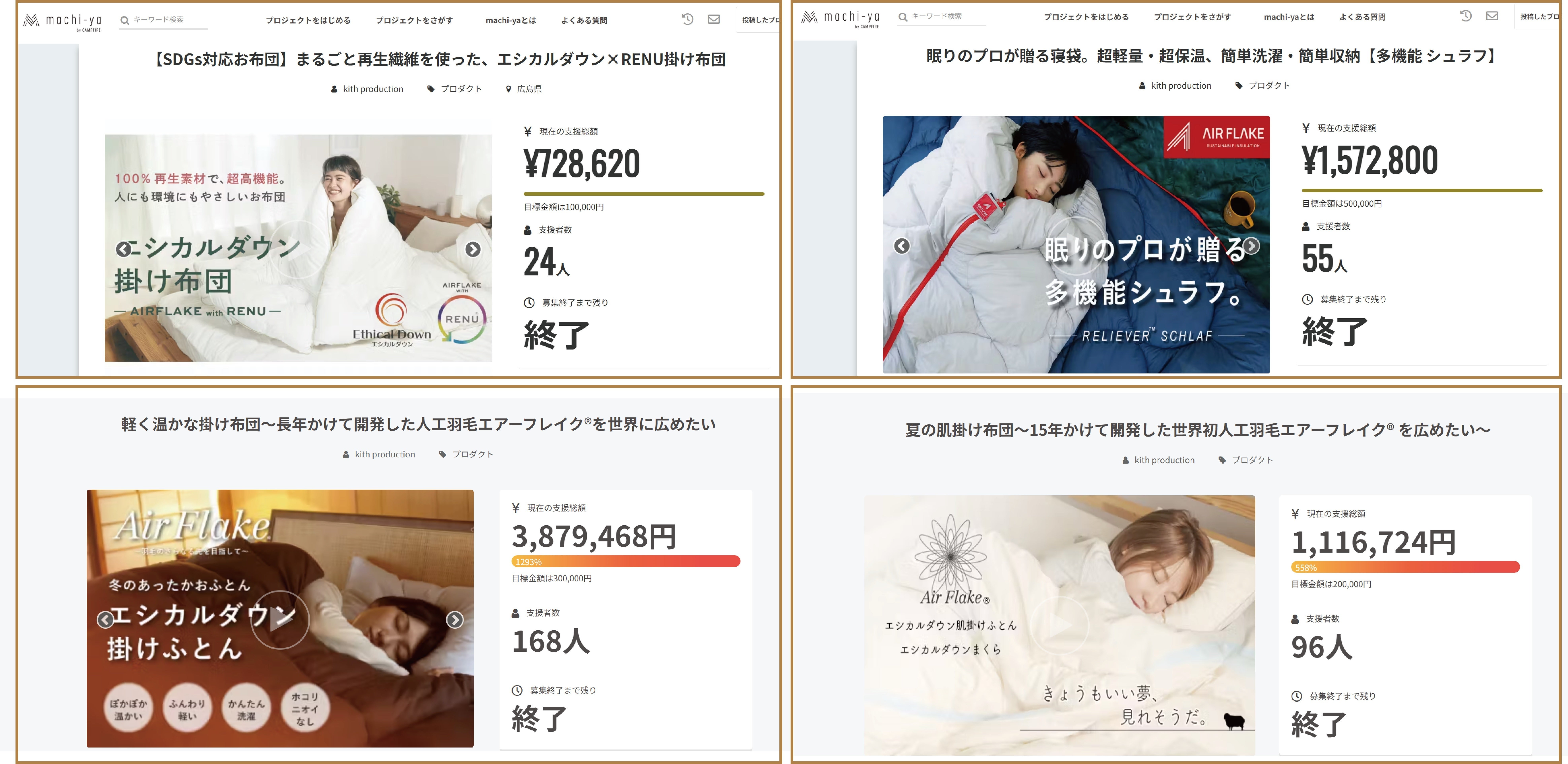Image resolution: width=1568 pixels, height=764 pixels.
Task: Click kith production link under SDGs futon title
Action: [372, 89]
